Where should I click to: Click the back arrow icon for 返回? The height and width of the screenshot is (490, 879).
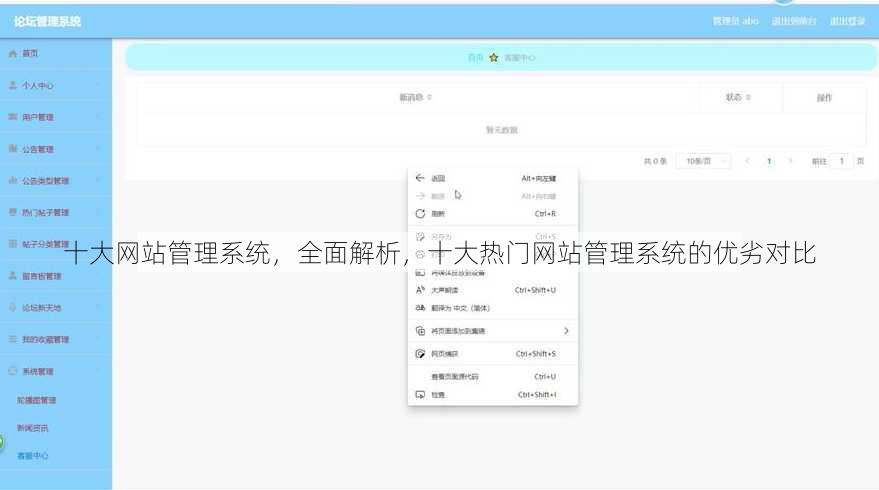[x=420, y=178]
